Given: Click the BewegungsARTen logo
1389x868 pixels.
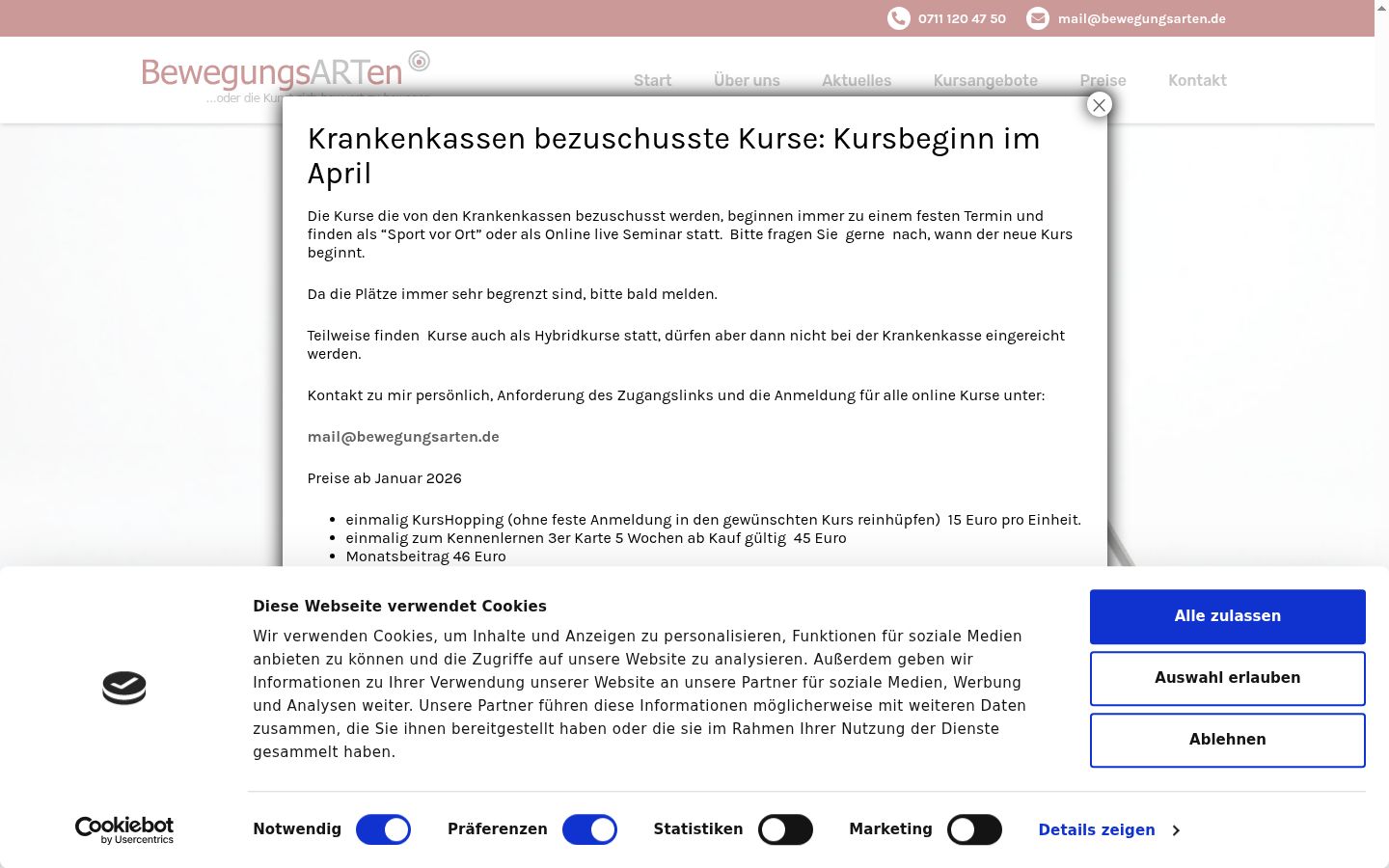Looking at the screenshot, I should coord(286,75).
